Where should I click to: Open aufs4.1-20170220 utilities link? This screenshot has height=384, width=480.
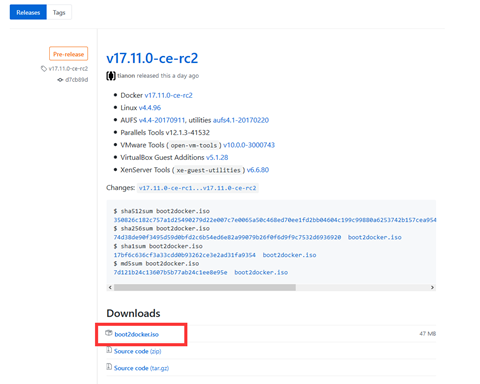tap(241, 120)
